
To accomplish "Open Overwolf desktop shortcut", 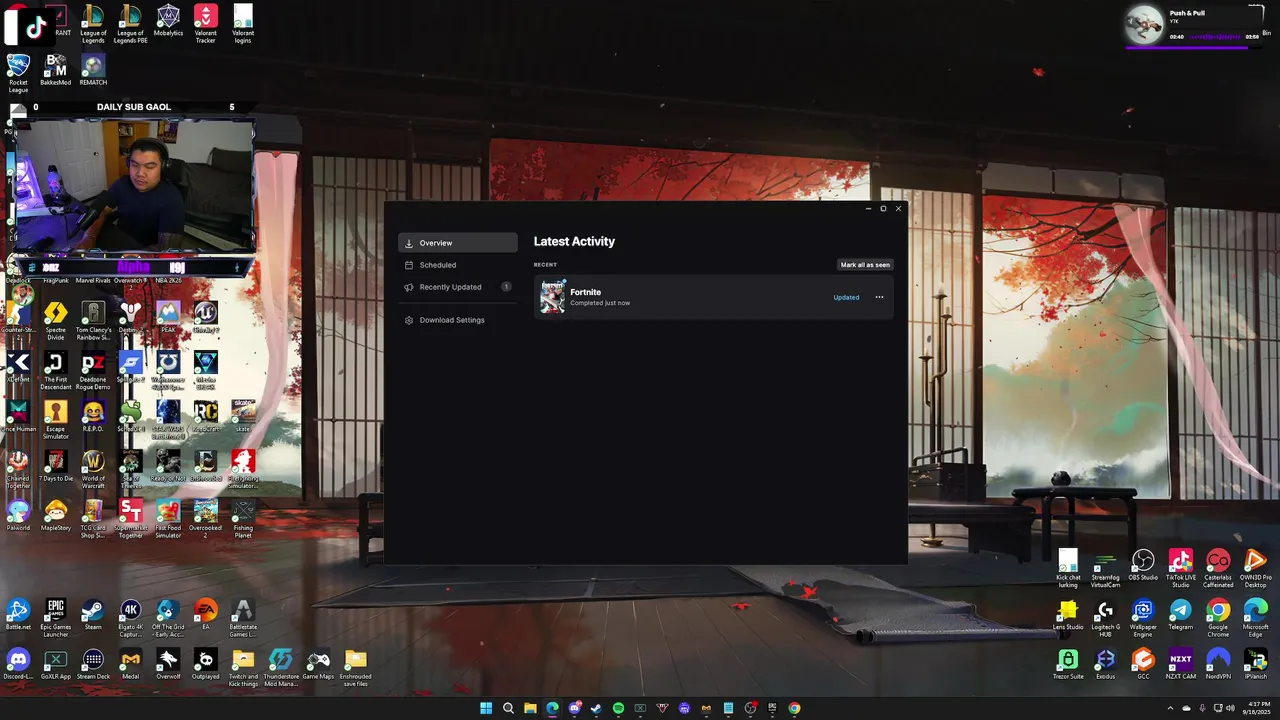I will (x=168, y=665).
